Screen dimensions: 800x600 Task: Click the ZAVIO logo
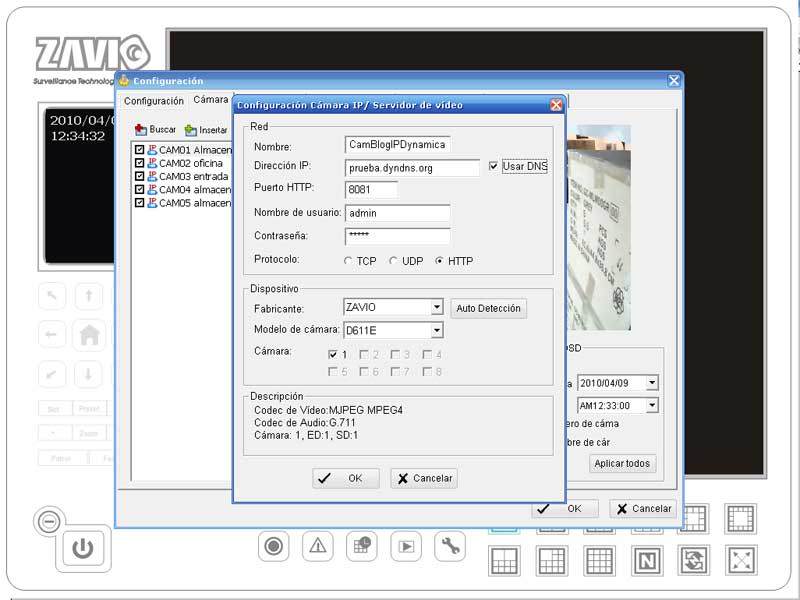[x=92, y=53]
